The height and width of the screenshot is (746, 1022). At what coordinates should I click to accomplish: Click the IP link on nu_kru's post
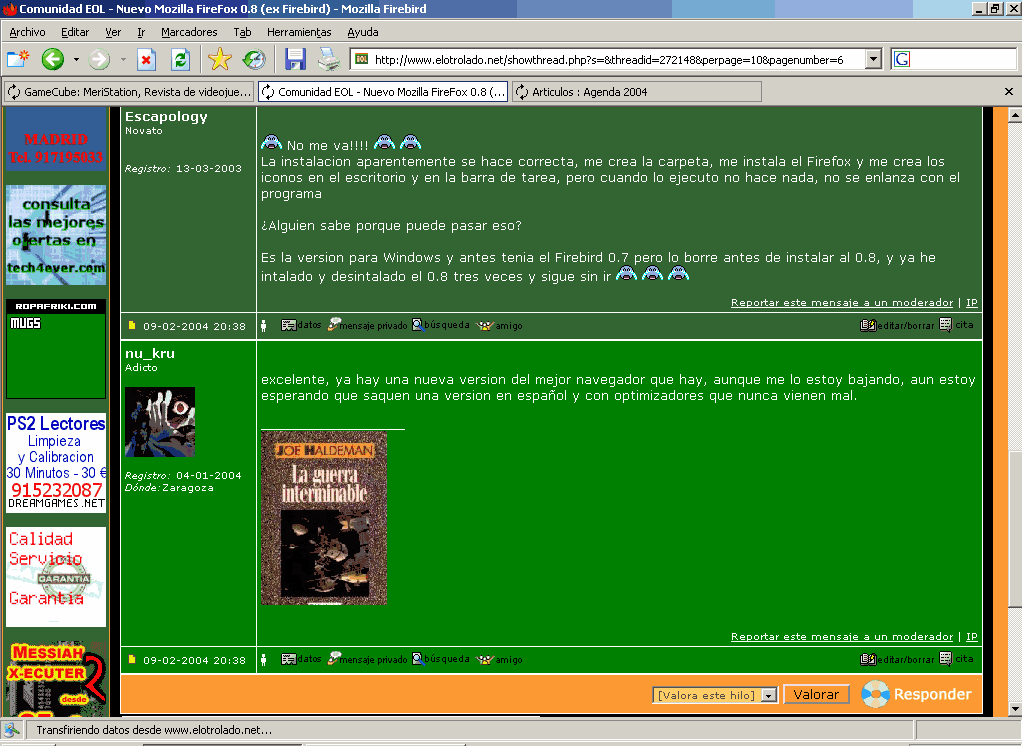pyautogui.click(x=971, y=637)
